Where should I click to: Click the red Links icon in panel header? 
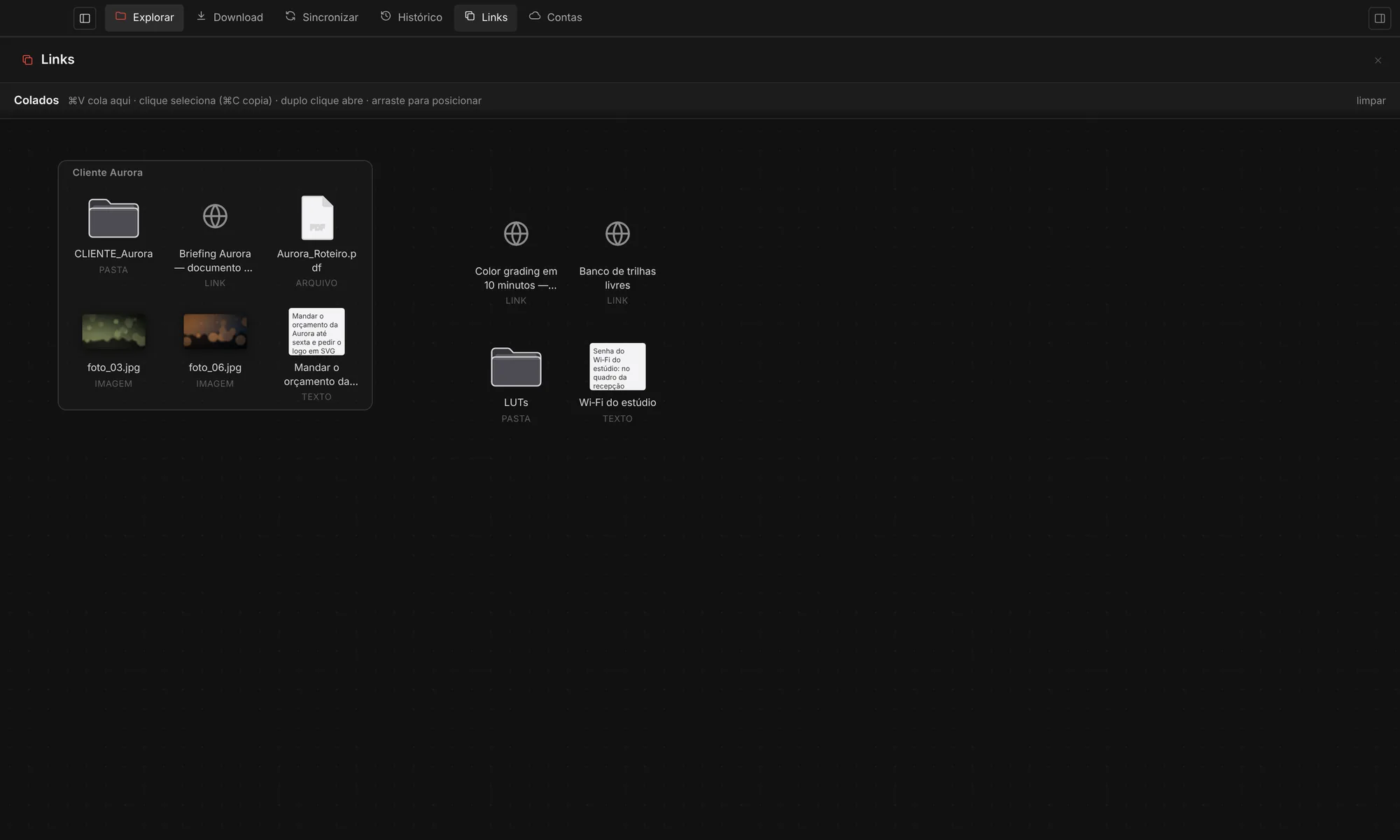(27, 60)
